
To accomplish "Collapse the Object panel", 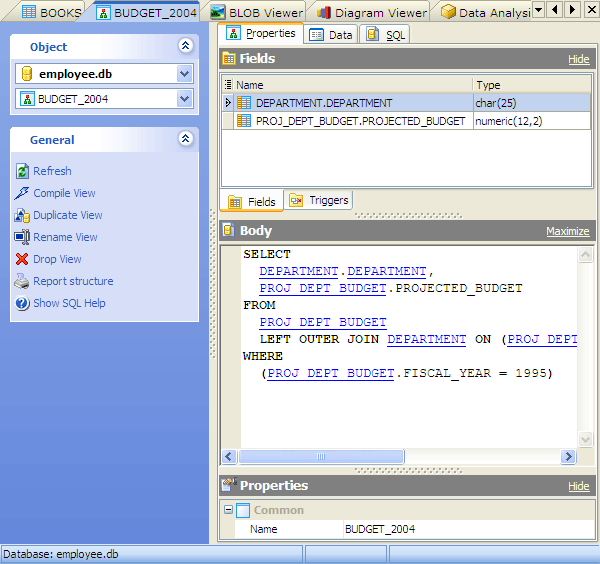I will pos(185,46).
